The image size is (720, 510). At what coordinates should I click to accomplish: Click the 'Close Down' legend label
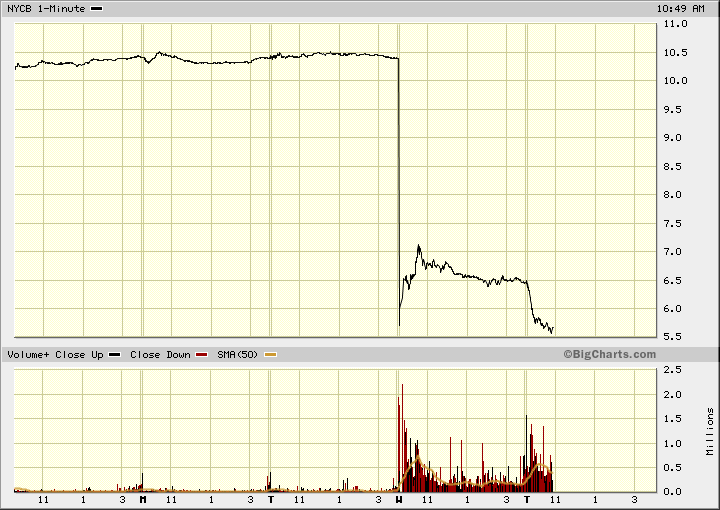160,354
